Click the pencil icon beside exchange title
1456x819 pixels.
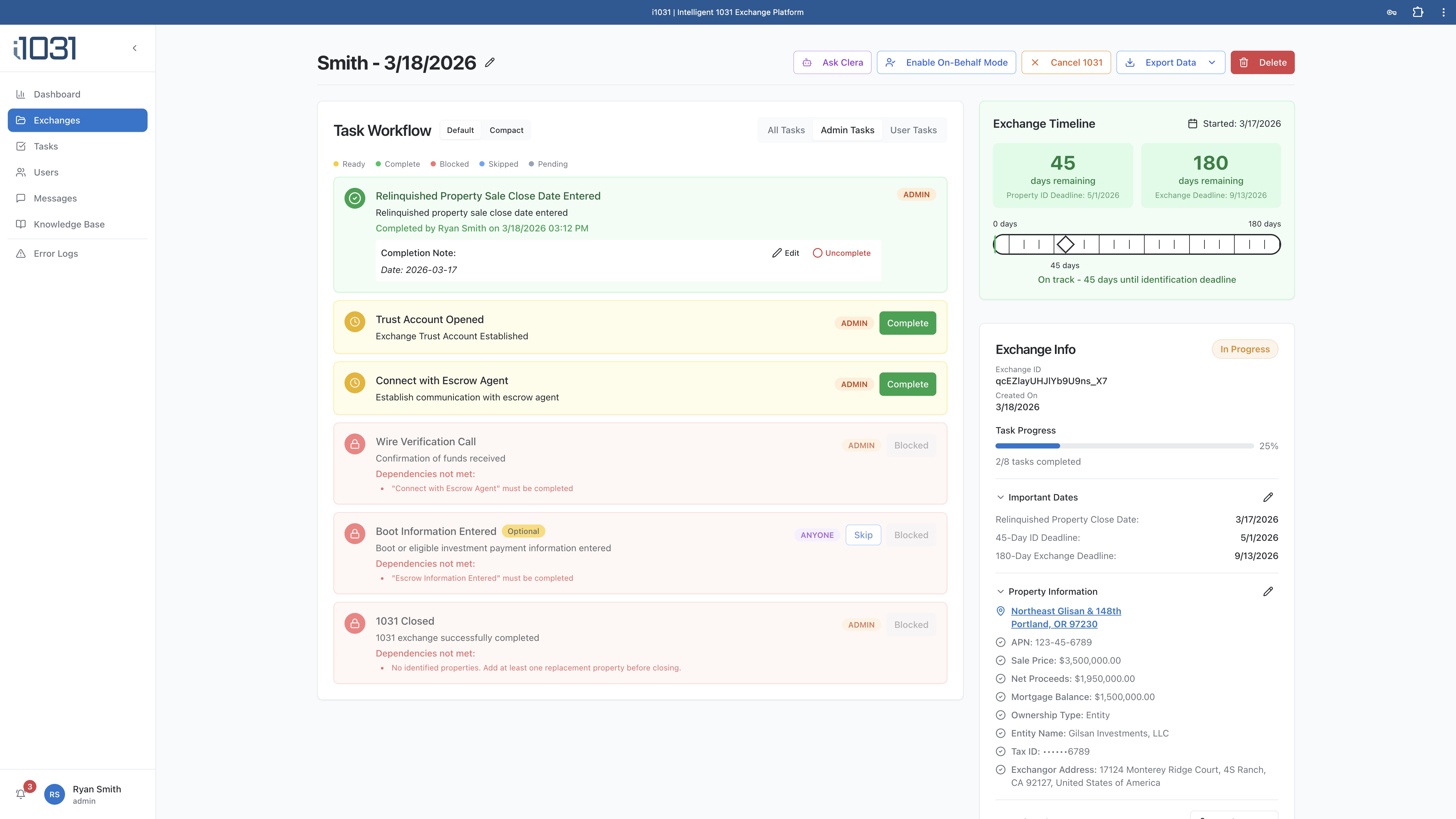[489, 63]
